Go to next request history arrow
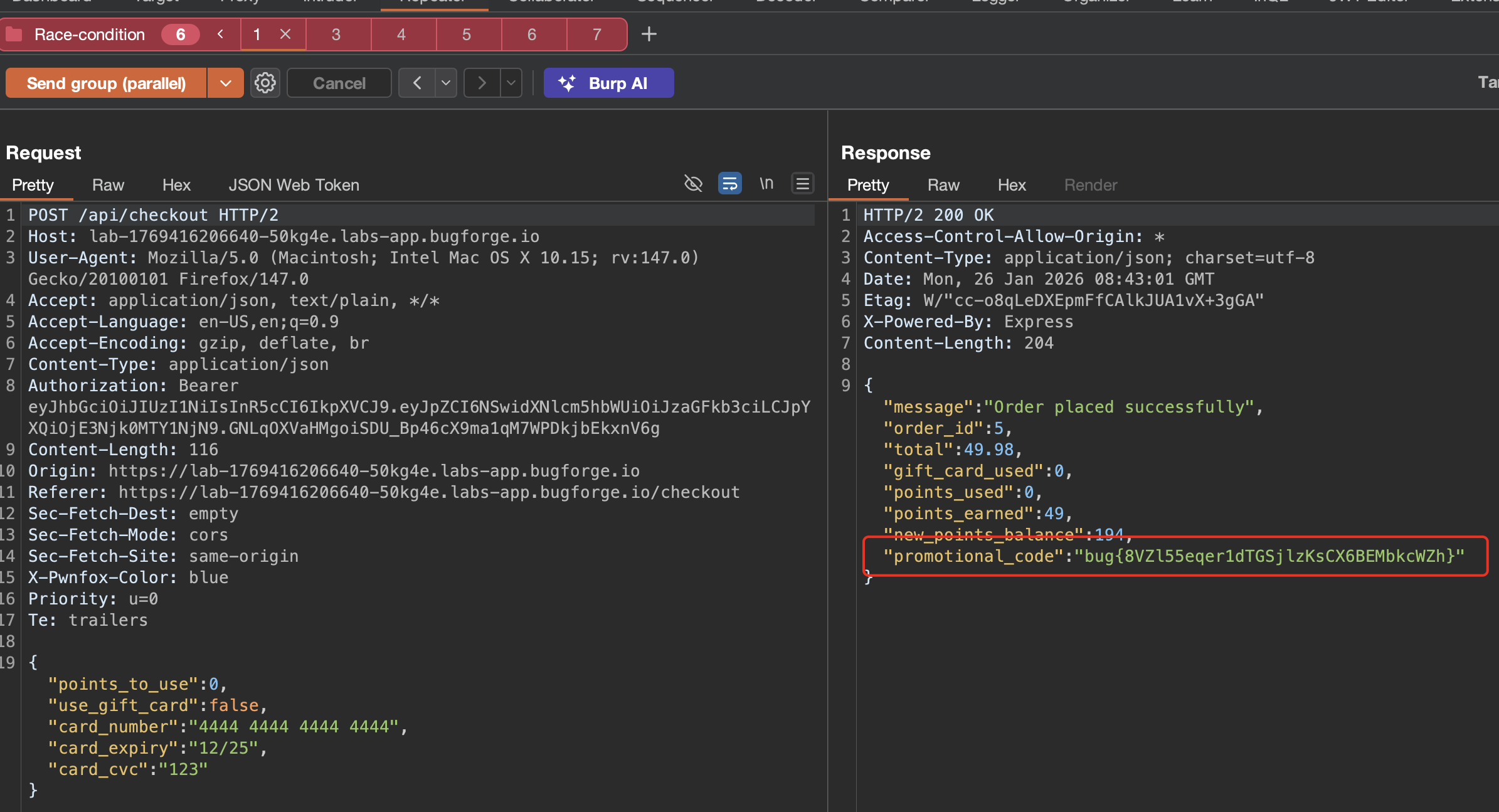The width and height of the screenshot is (1499, 812). (482, 83)
